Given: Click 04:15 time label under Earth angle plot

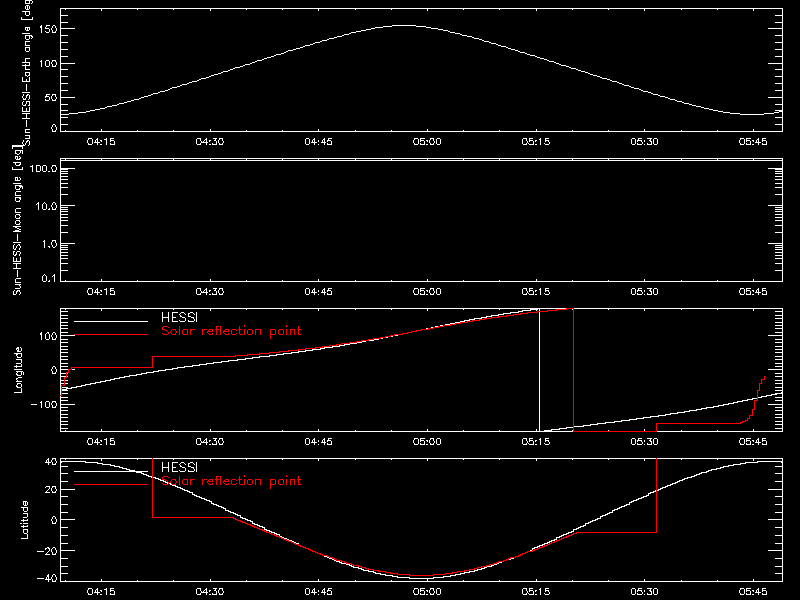Looking at the screenshot, I should pyautogui.click(x=101, y=142).
